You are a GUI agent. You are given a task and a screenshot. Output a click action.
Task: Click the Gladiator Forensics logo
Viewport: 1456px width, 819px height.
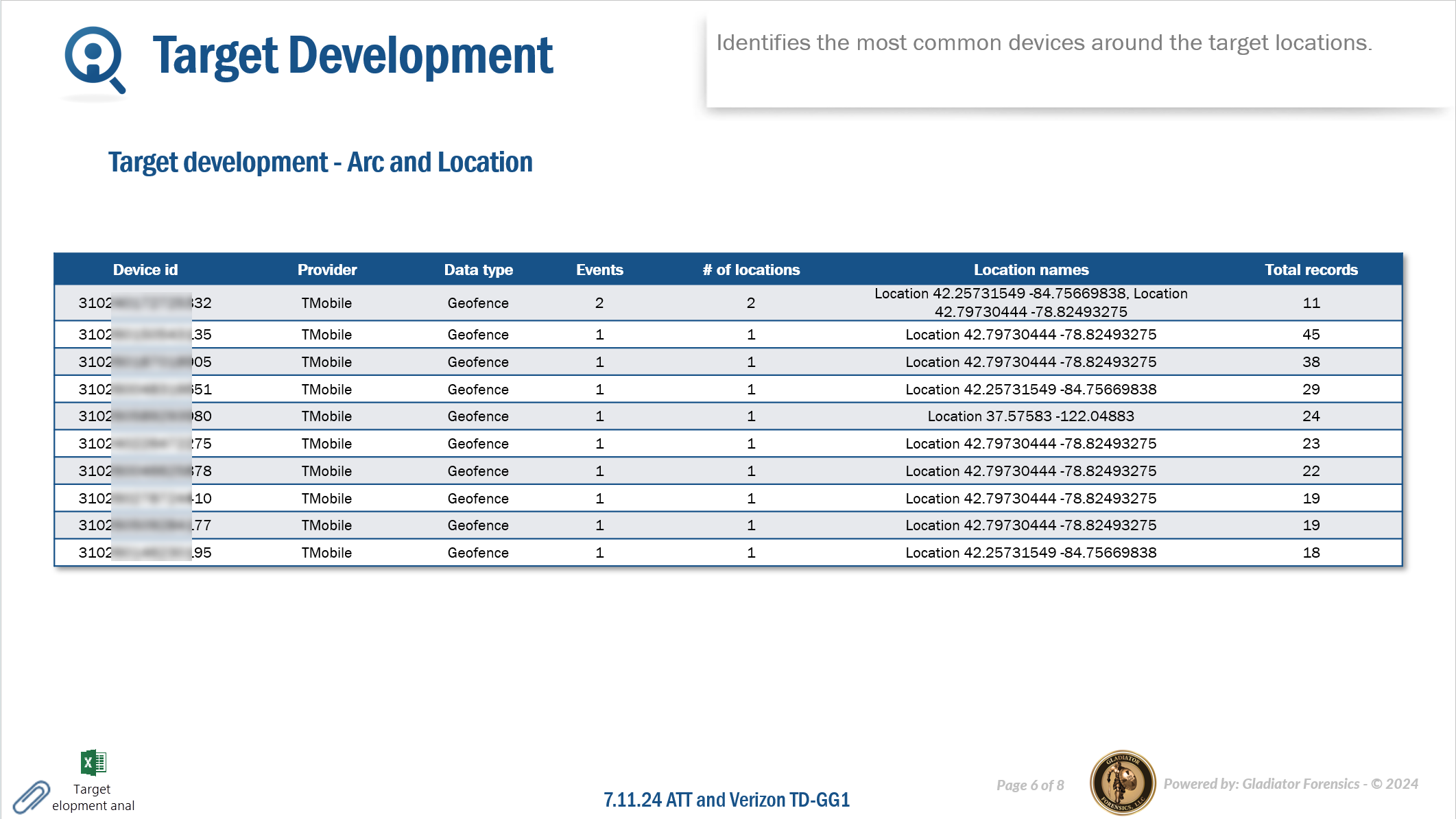pyautogui.click(x=1122, y=783)
